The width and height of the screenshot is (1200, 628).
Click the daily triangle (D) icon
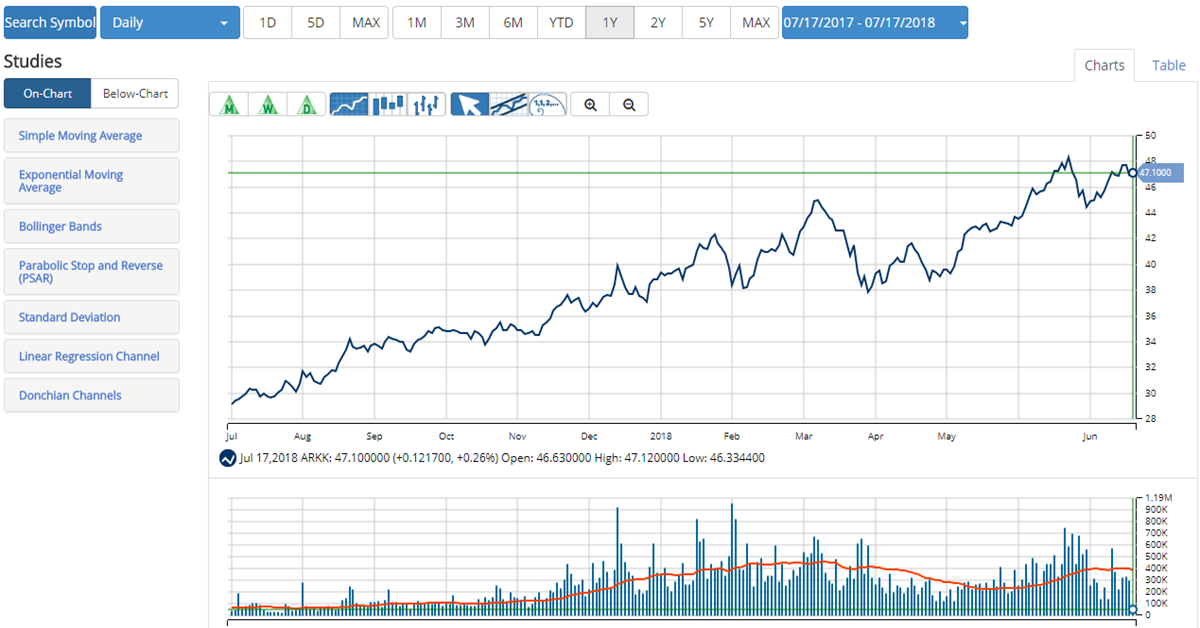point(307,104)
